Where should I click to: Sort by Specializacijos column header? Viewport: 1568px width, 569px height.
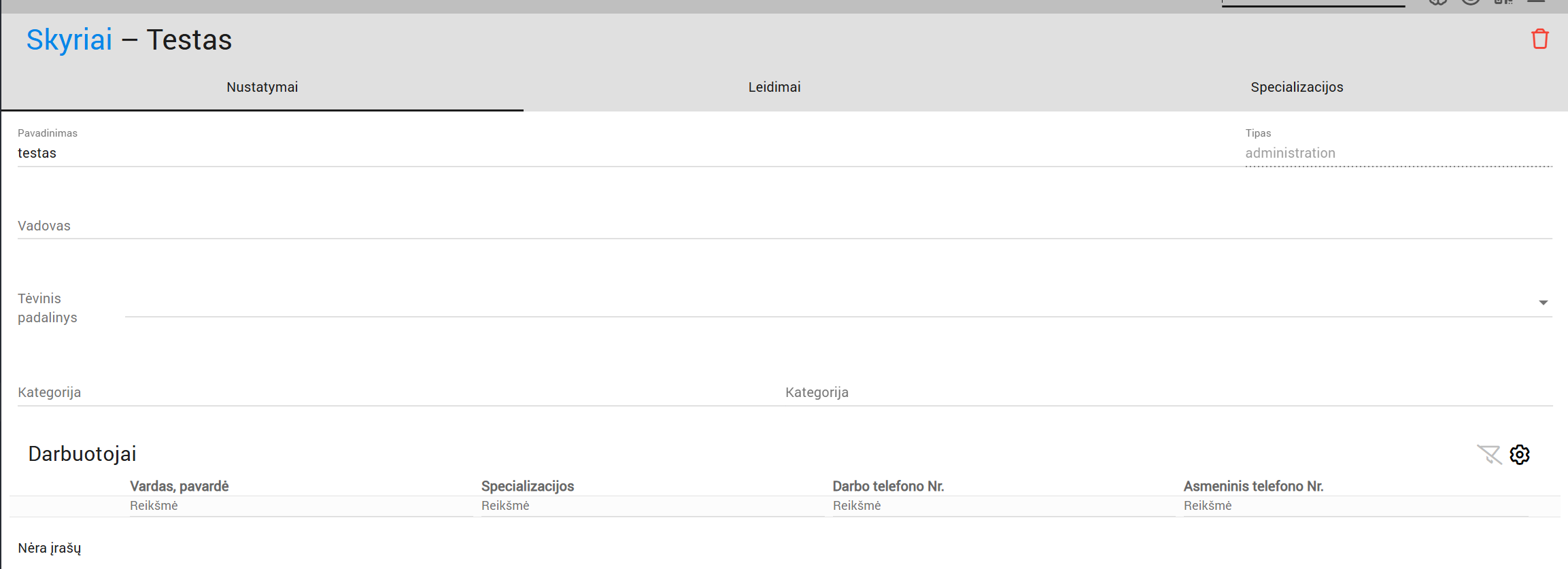tap(528, 486)
